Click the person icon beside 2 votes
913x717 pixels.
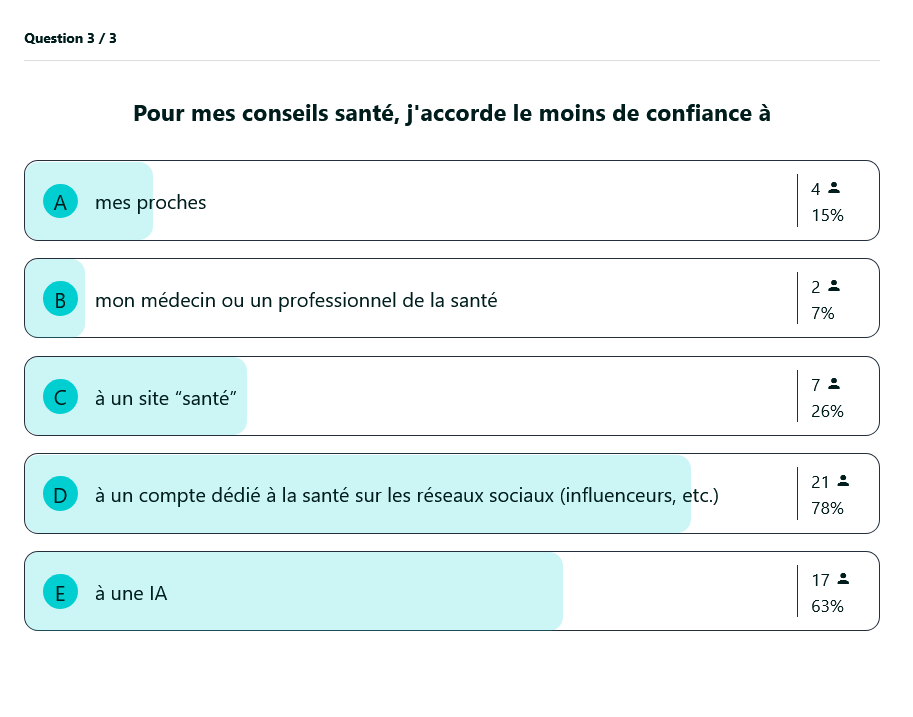pos(834,286)
